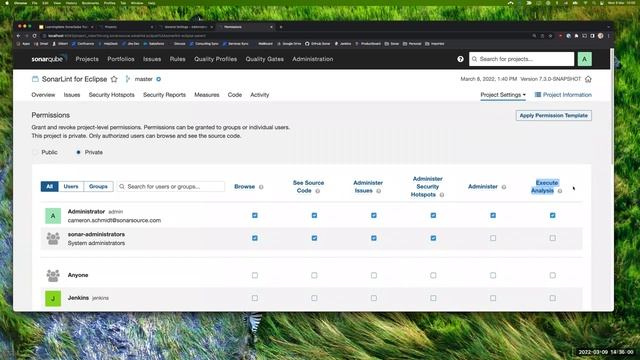The image size is (640, 360).
Task: Click the project icon left of SonarLint title
Action: [x=35, y=79]
